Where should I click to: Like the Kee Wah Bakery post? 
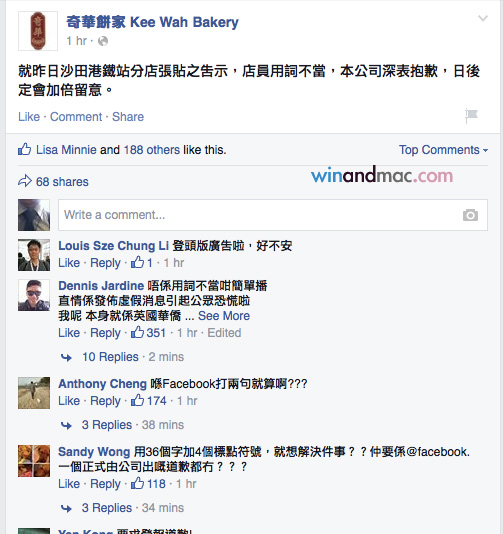pyautogui.click(x=29, y=117)
